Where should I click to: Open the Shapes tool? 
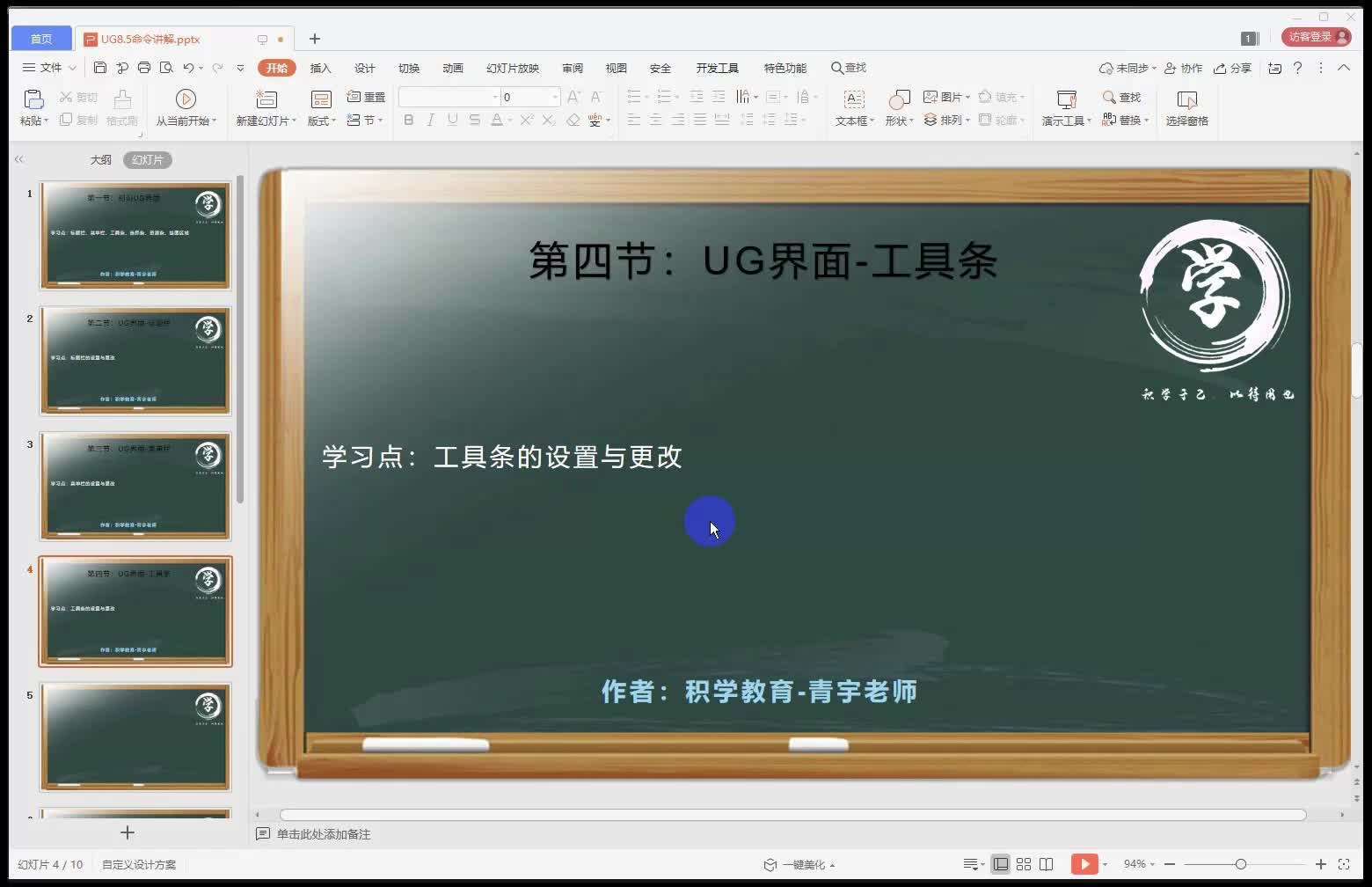pyautogui.click(x=897, y=107)
